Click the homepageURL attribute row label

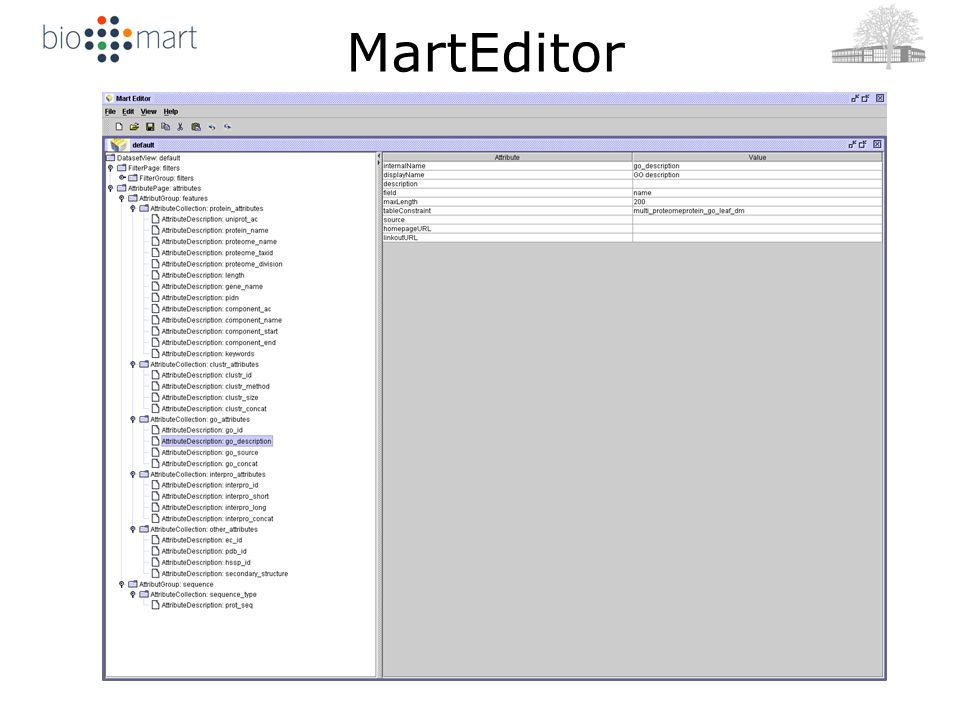click(407, 228)
